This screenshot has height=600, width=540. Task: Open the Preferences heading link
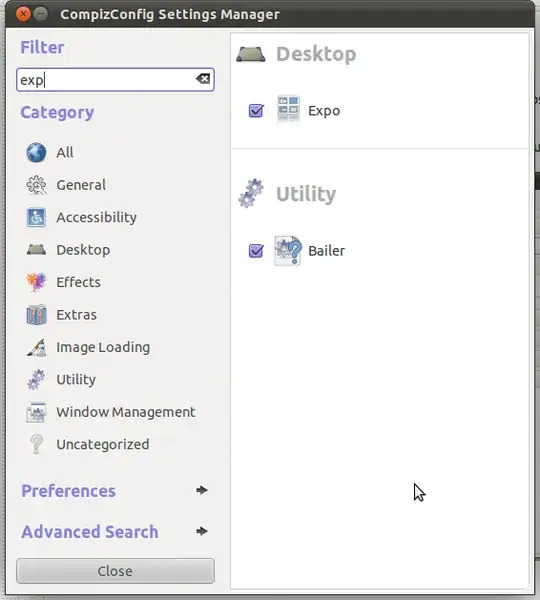(69, 491)
